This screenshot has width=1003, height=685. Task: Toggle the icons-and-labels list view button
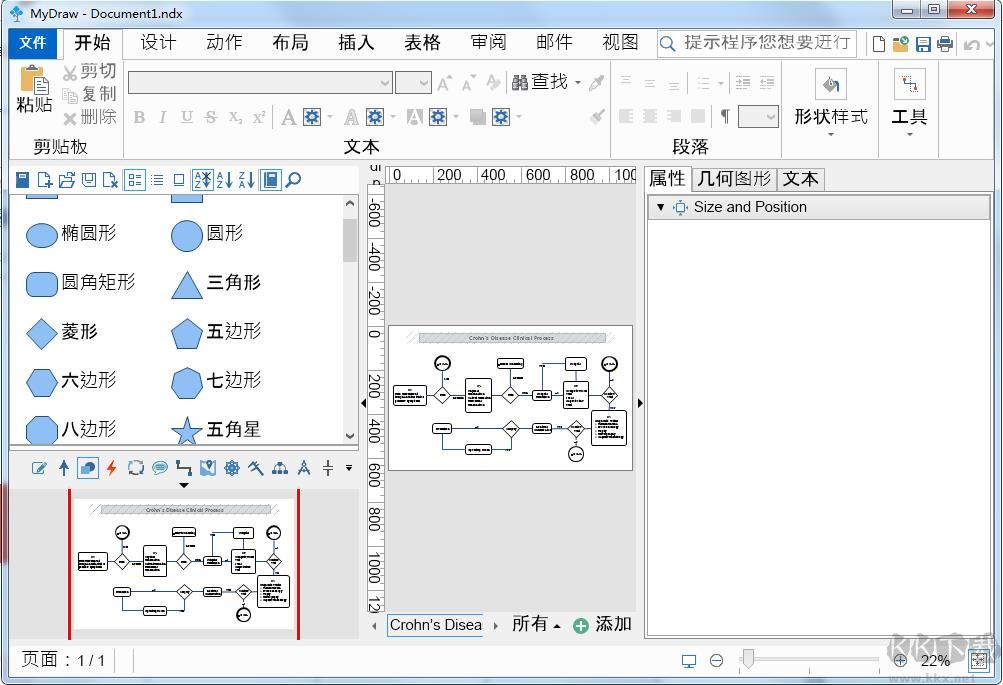(134, 180)
